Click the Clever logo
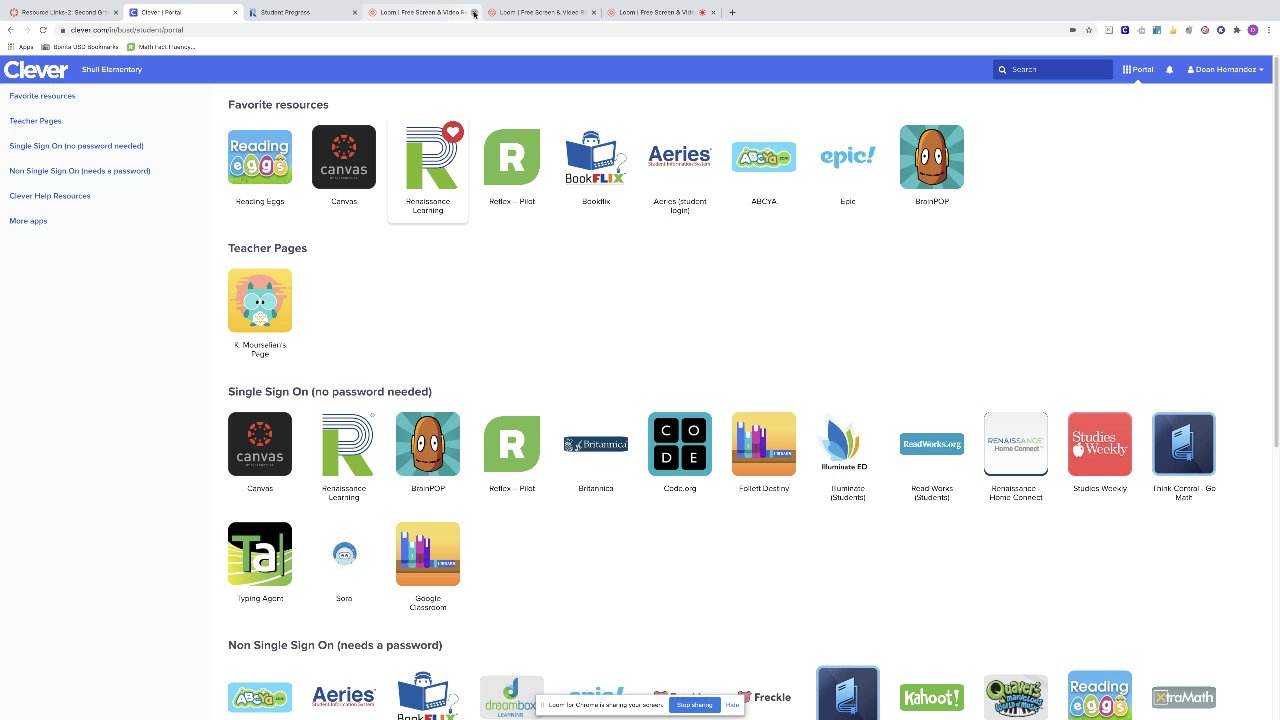This screenshot has height=720, width=1280. tap(36, 69)
